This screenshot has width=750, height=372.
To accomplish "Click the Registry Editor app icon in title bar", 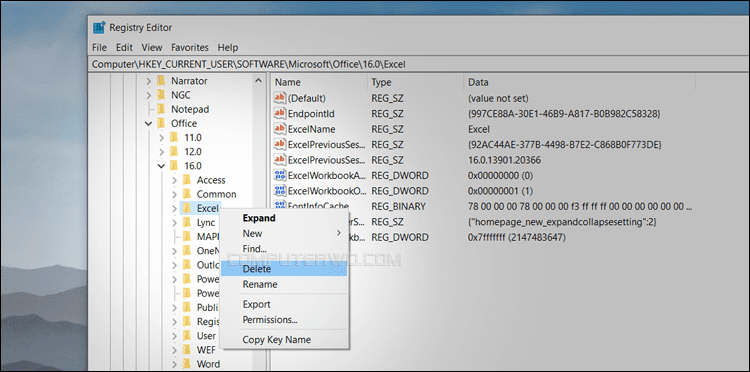I will pos(99,28).
